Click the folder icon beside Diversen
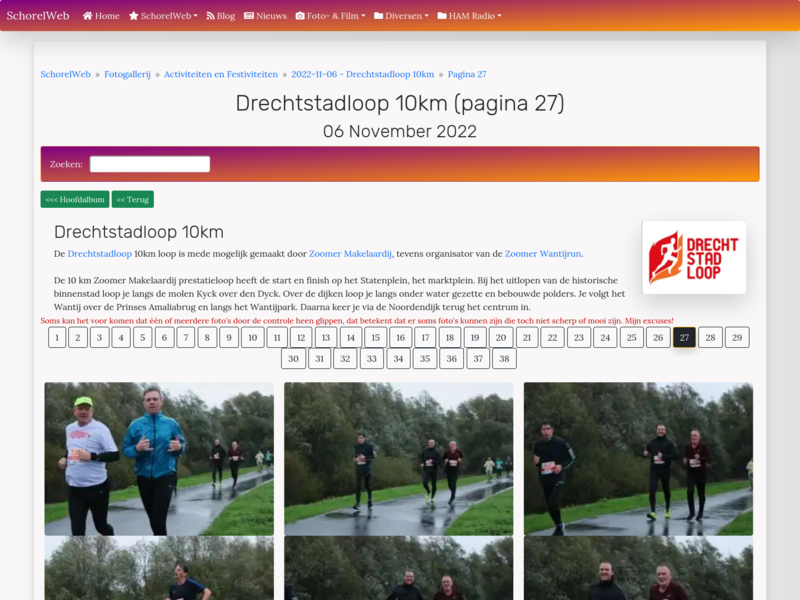Viewport: 800px width, 600px height. pos(379,16)
